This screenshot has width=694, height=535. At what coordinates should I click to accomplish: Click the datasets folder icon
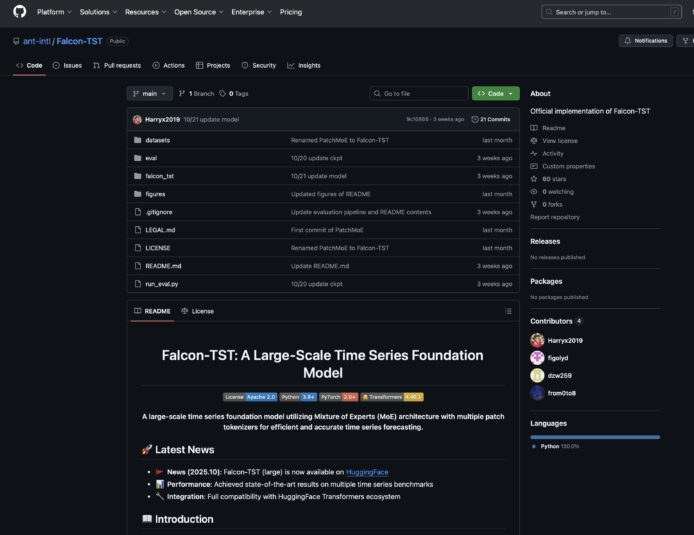pyautogui.click(x=138, y=140)
